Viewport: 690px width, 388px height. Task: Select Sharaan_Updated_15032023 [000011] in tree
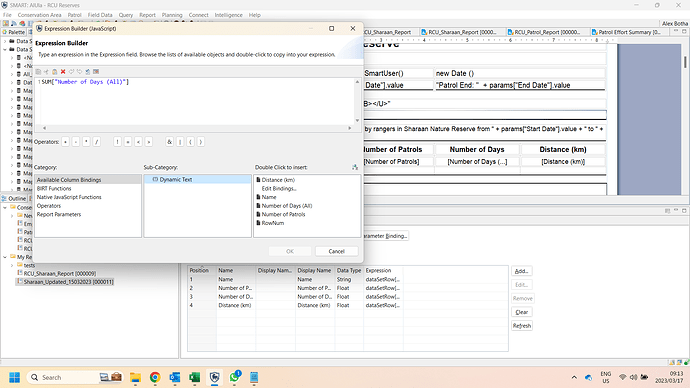tap(65, 282)
